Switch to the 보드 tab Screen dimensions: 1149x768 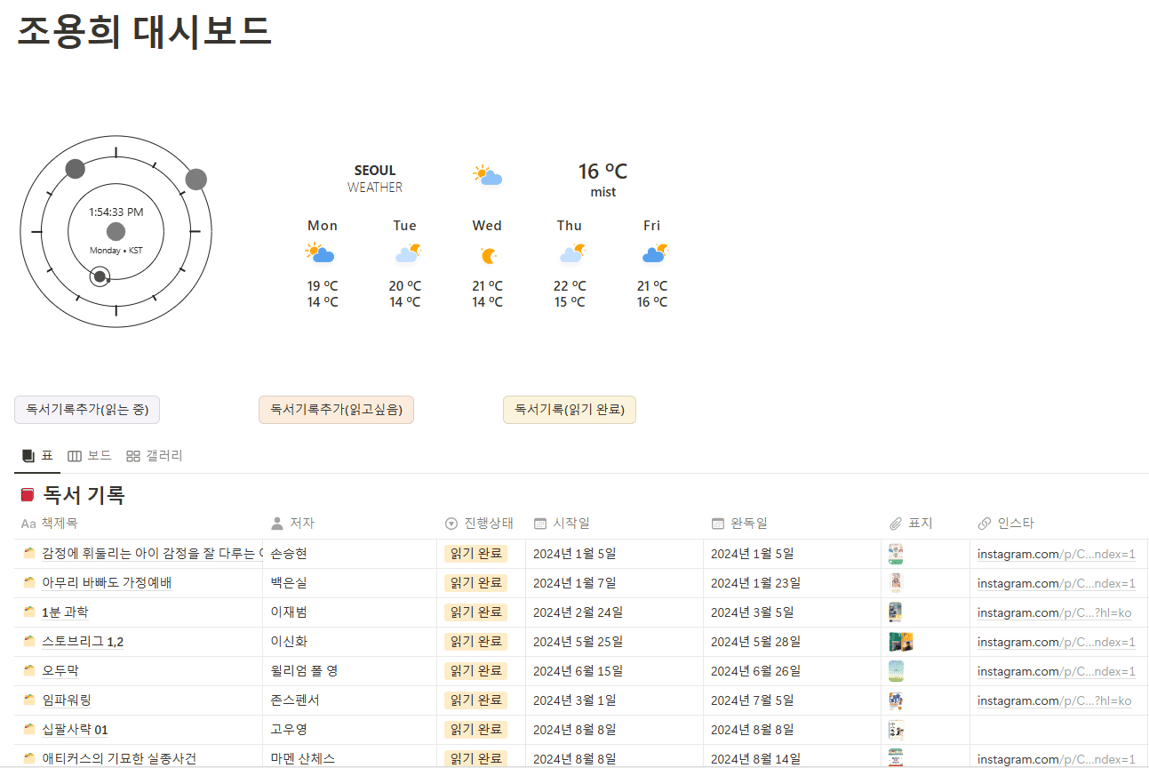(x=95, y=455)
